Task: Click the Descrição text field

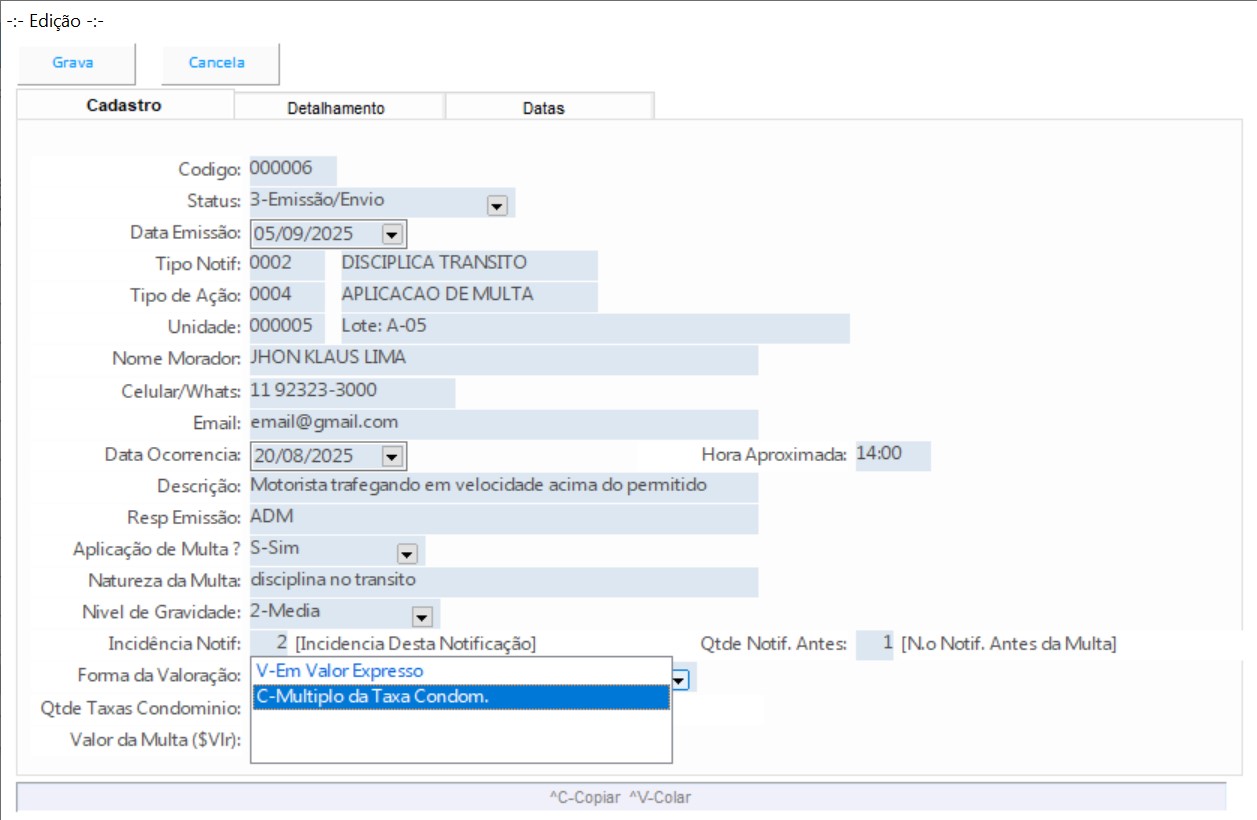Action: [502, 486]
